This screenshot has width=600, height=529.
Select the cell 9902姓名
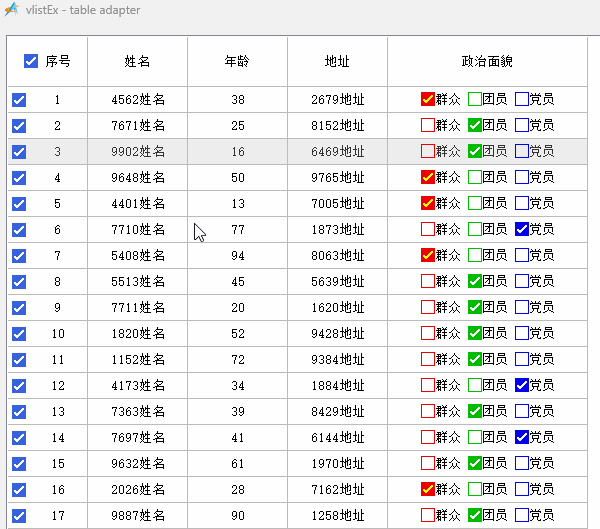137,152
